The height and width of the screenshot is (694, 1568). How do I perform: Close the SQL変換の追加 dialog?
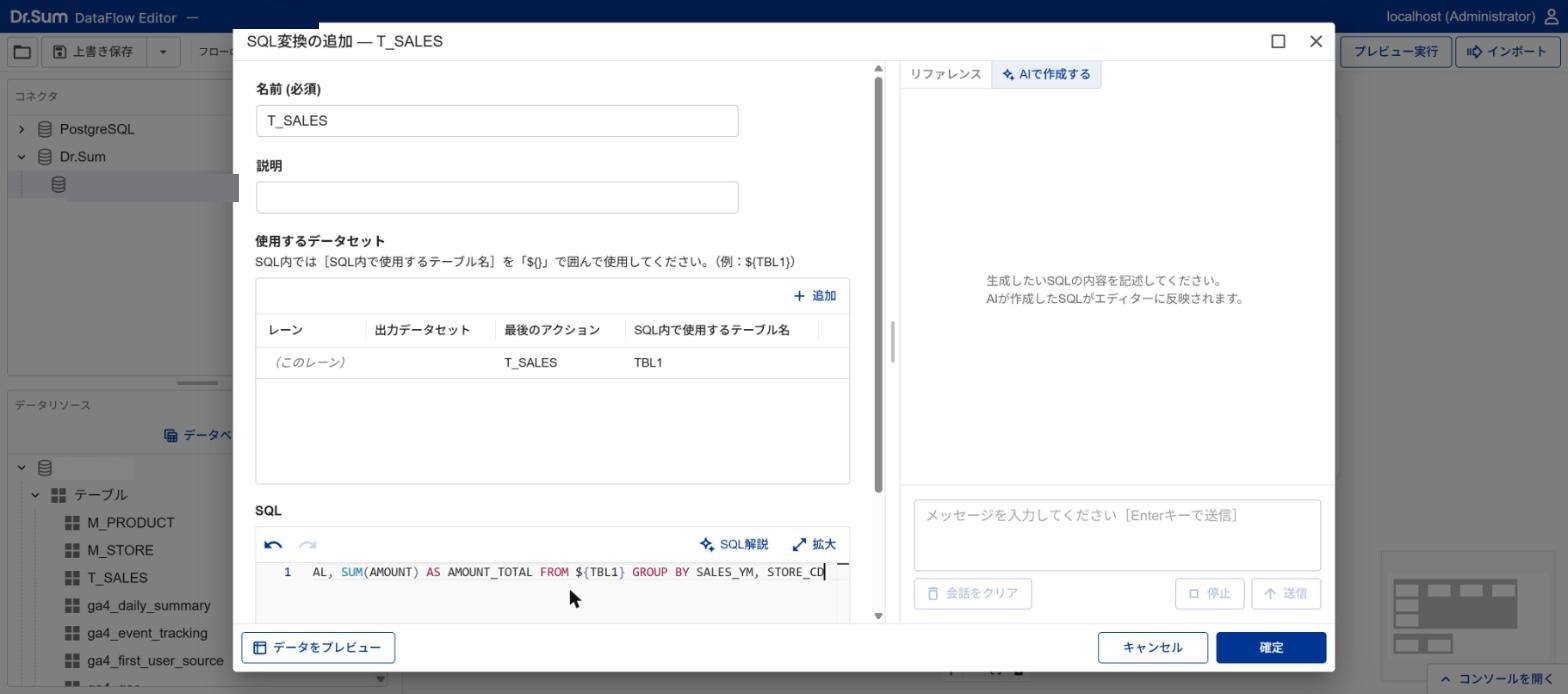(x=1316, y=41)
